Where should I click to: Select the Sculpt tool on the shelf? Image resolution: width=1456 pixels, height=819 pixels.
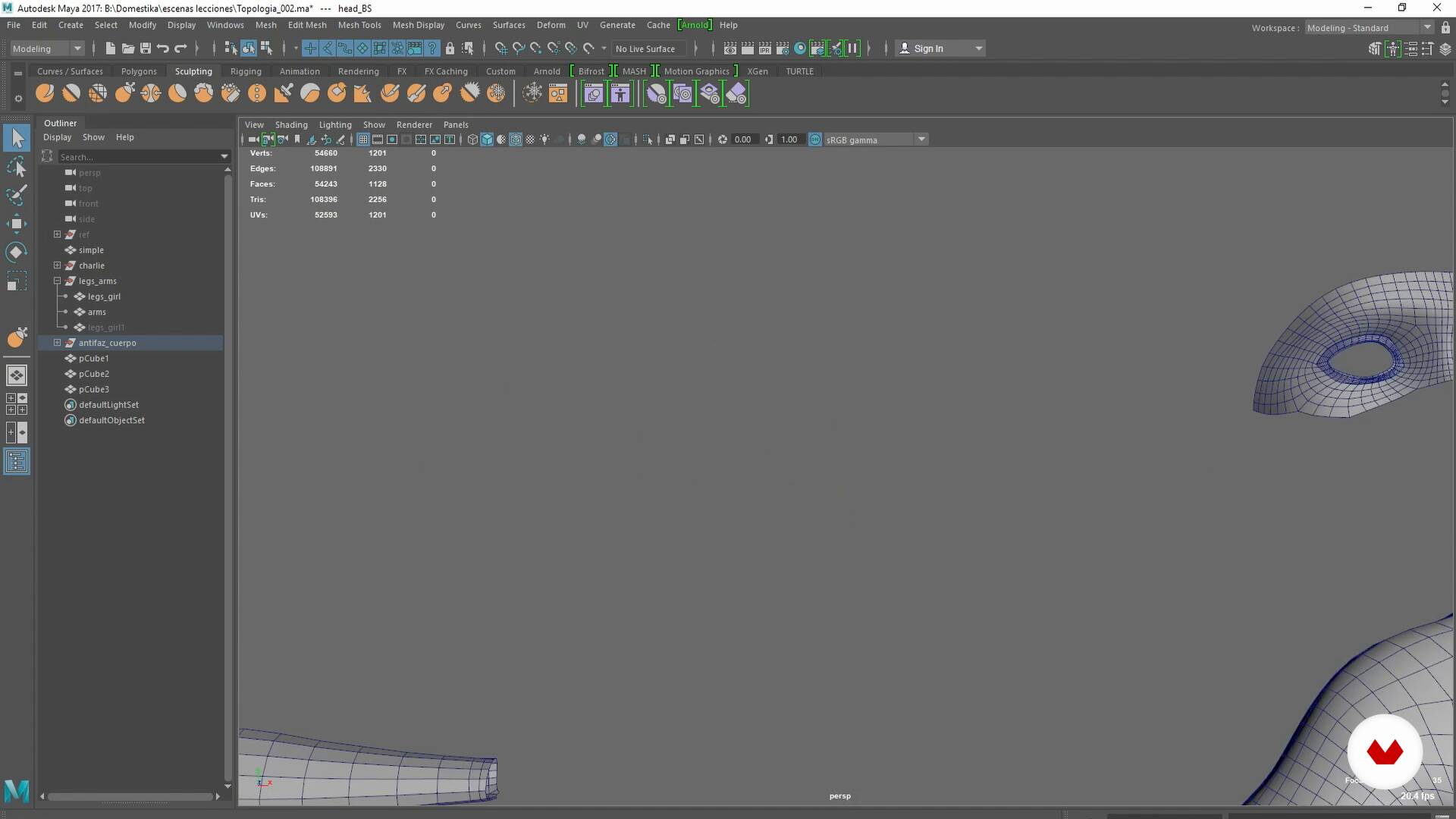pos(45,93)
